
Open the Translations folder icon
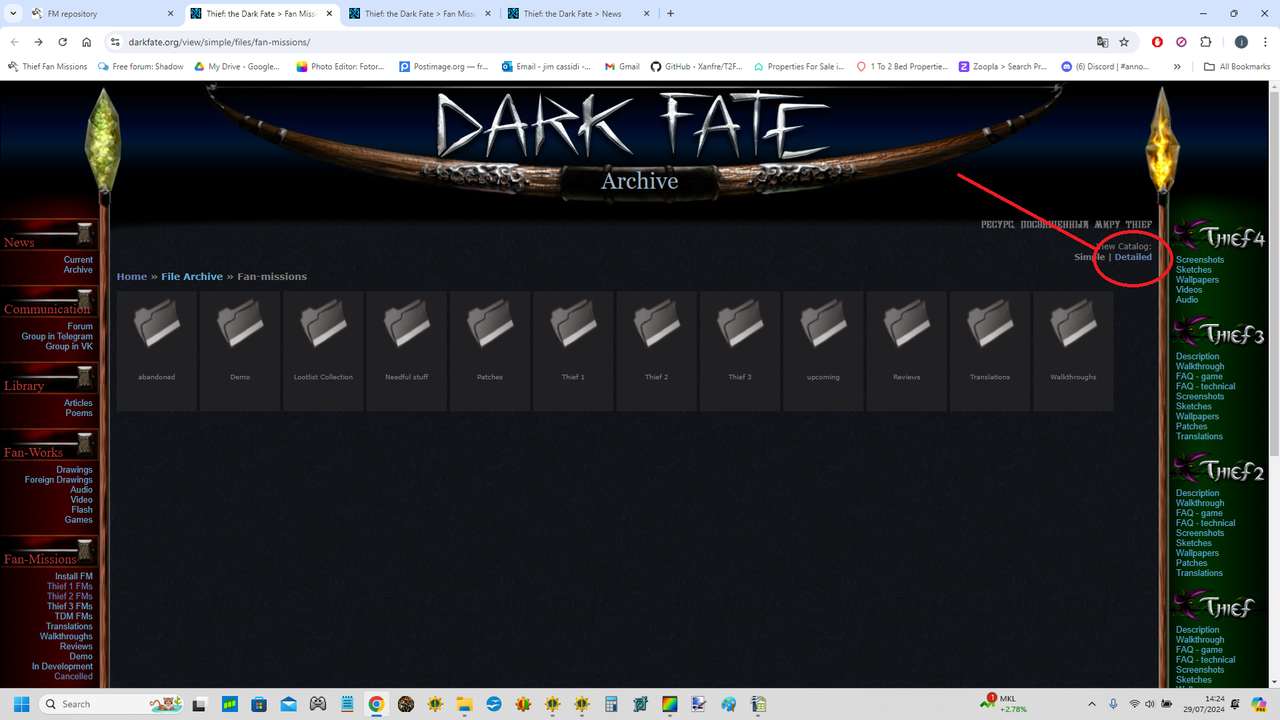point(990,326)
